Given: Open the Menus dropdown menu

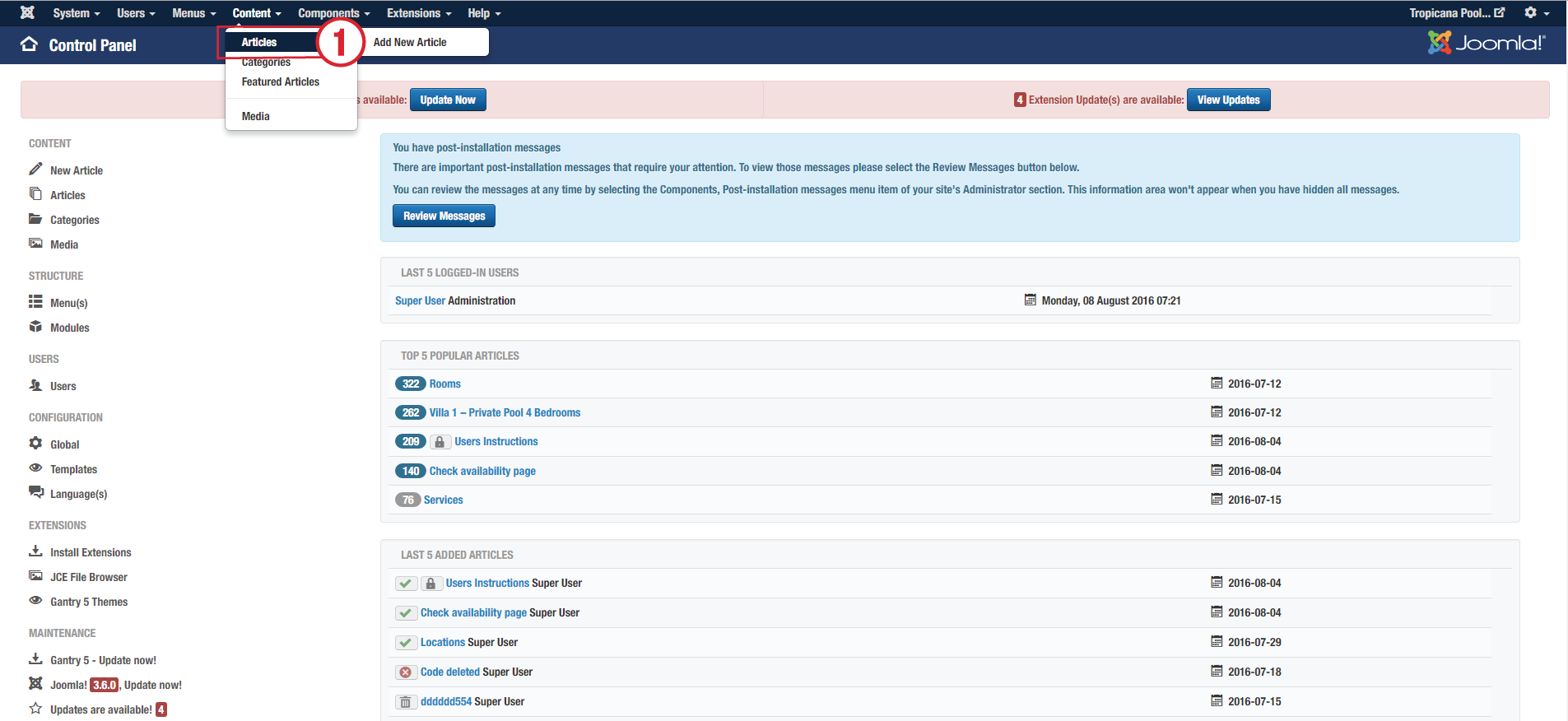Looking at the screenshot, I should click(194, 13).
